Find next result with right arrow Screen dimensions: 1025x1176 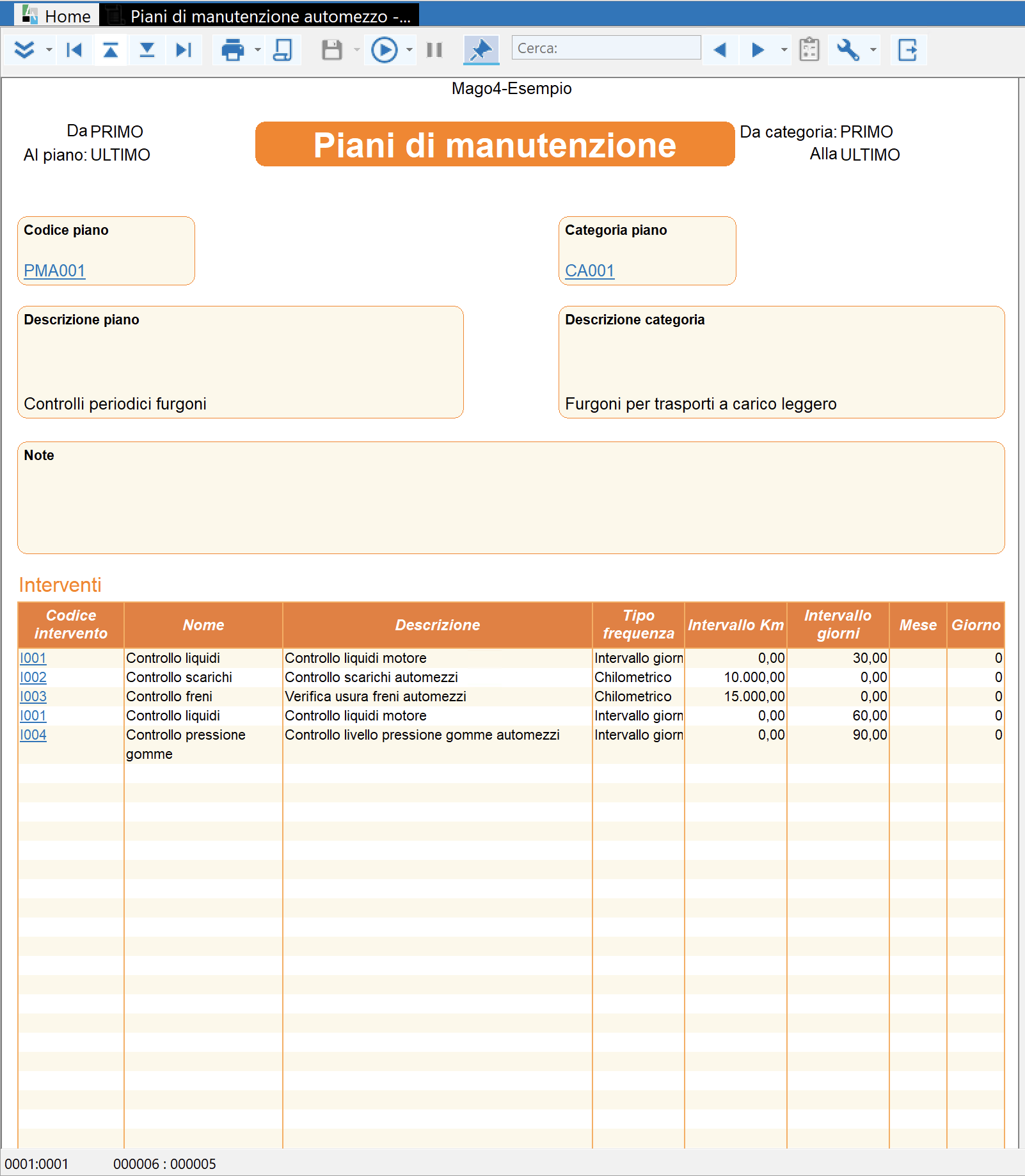(758, 49)
